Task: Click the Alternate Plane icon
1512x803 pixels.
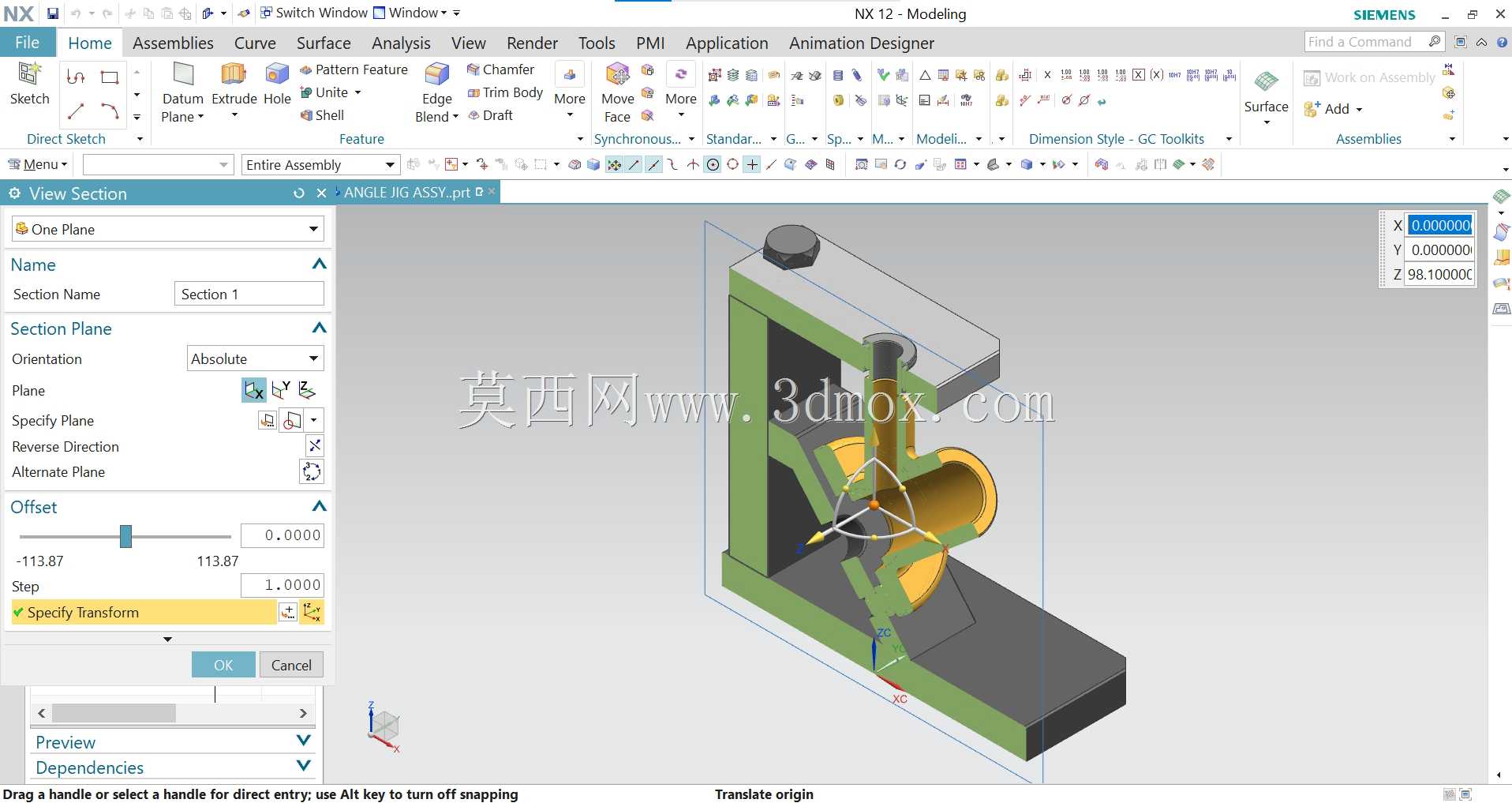Action: tap(312, 471)
